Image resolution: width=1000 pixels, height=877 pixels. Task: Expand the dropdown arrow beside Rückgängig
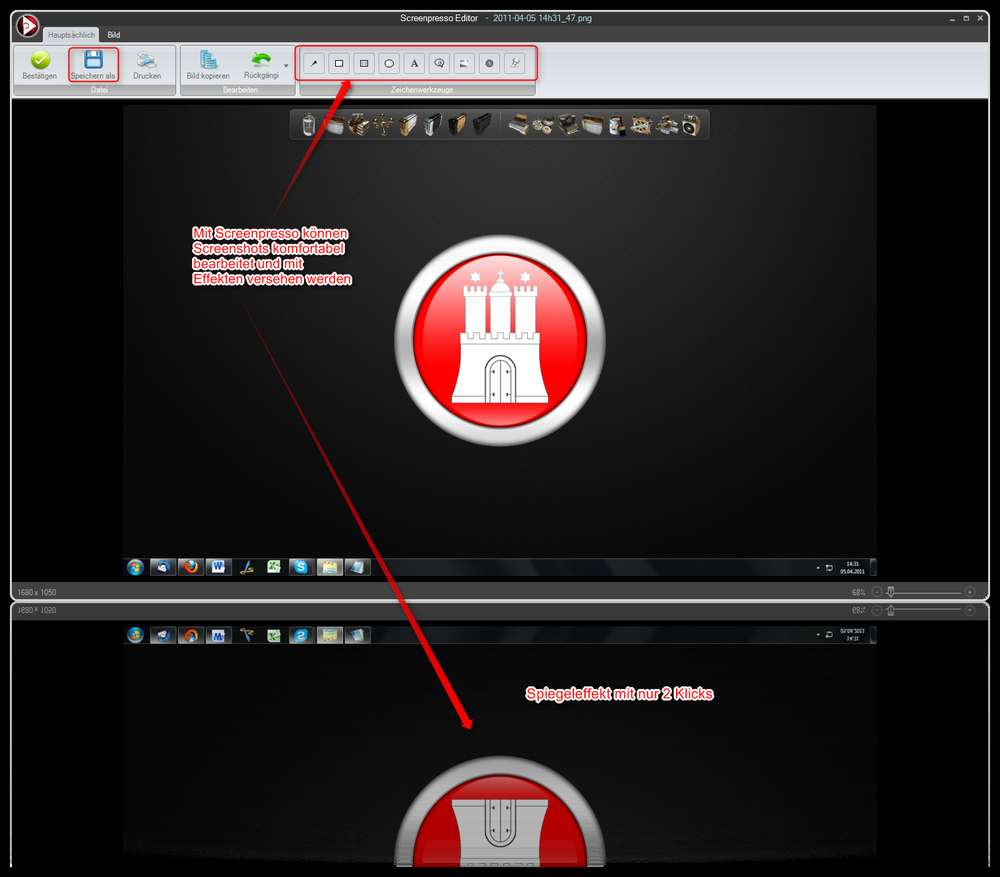click(286, 66)
